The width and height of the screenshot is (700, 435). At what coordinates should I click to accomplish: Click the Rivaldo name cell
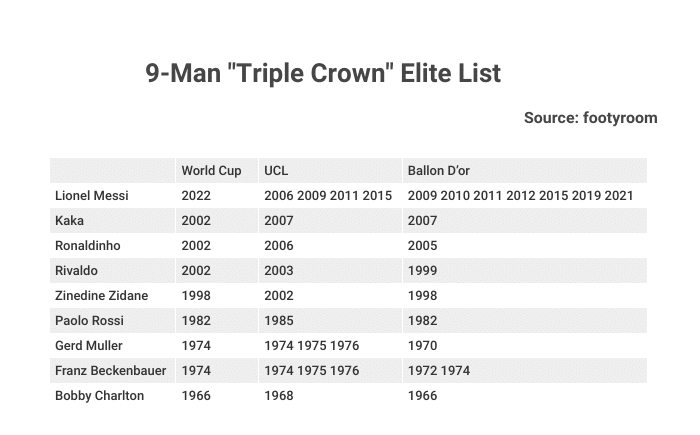tap(112, 271)
